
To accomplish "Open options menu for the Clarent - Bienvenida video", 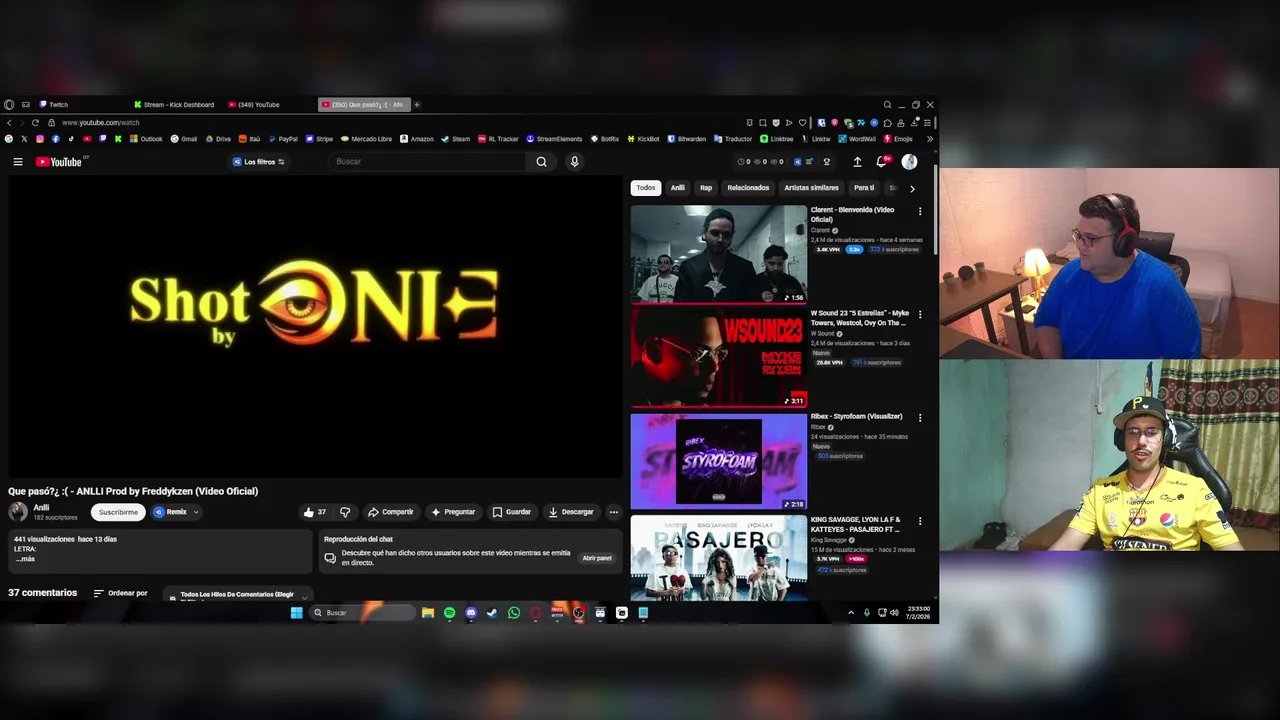I will [920, 211].
